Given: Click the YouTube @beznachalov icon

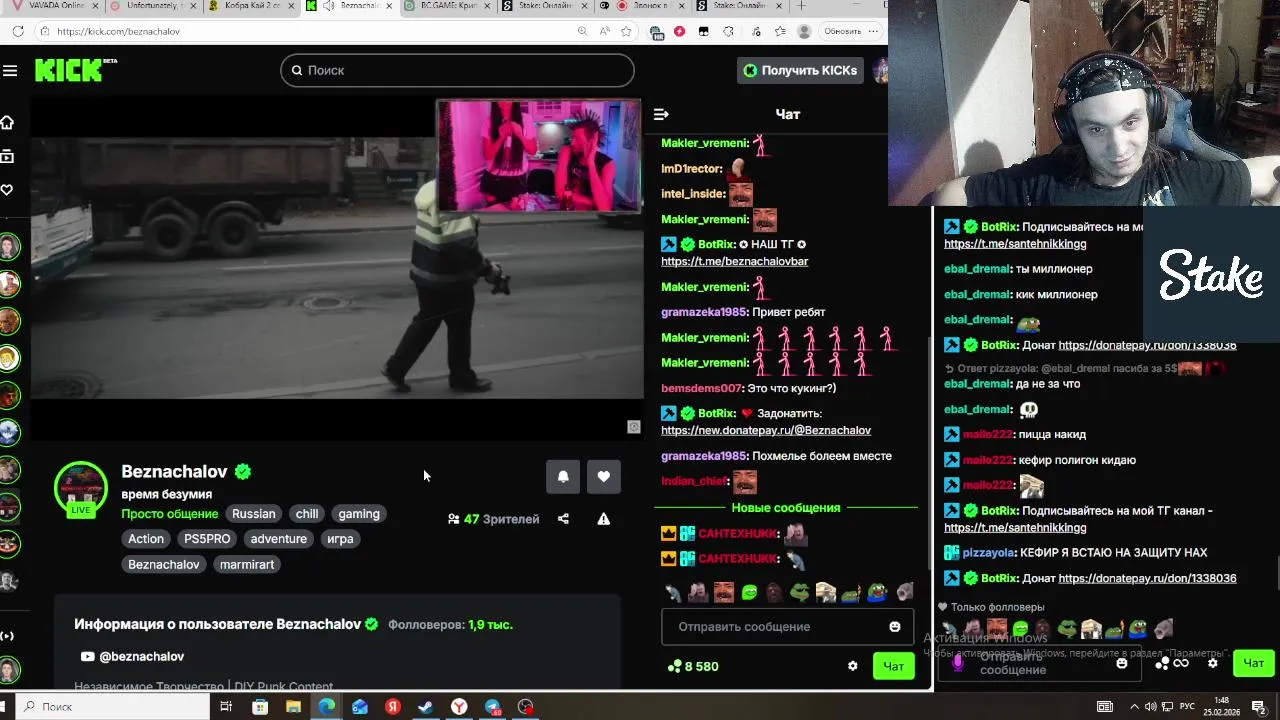Looking at the screenshot, I should tap(88, 657).
